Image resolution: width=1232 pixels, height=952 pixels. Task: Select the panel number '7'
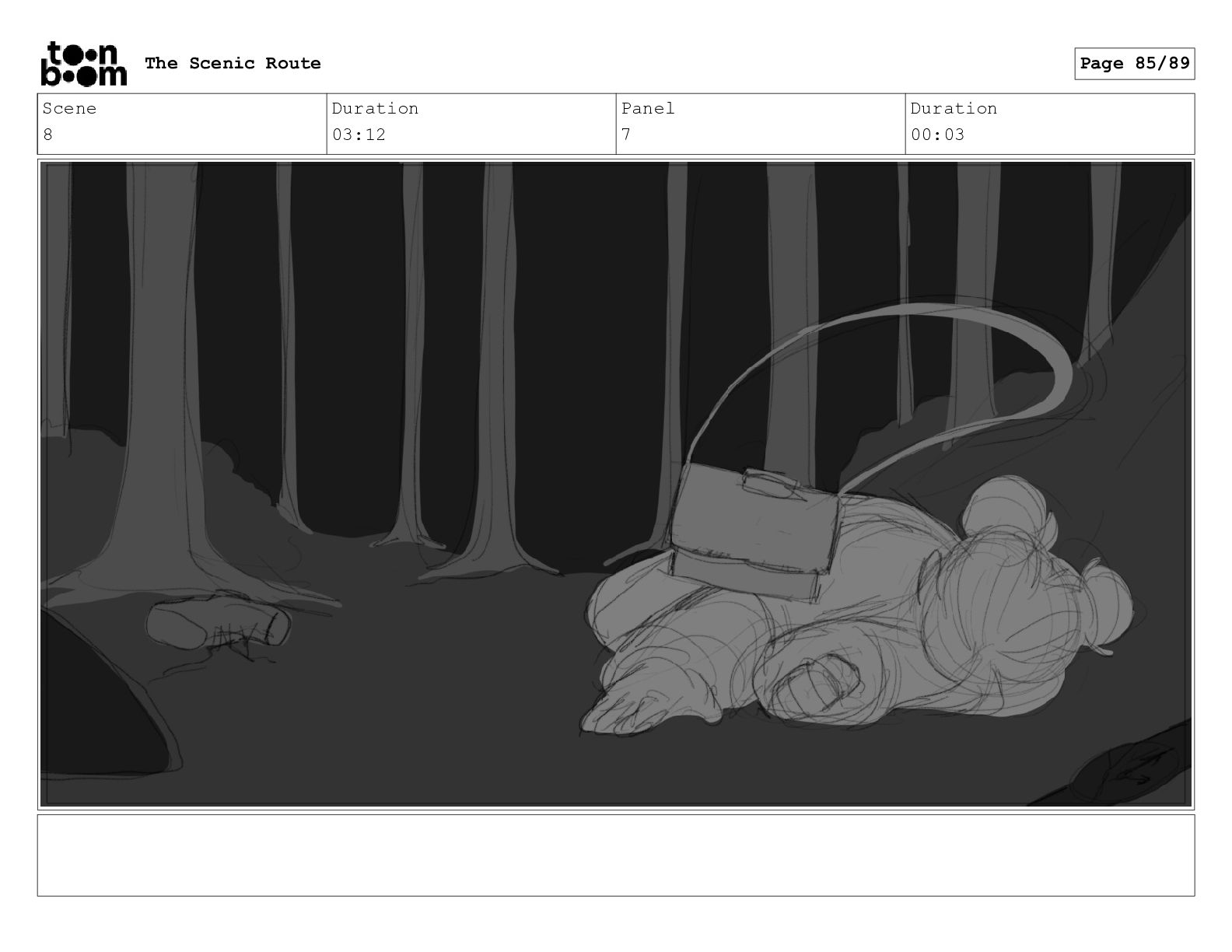pyautogui.click(x=626, y=135)
